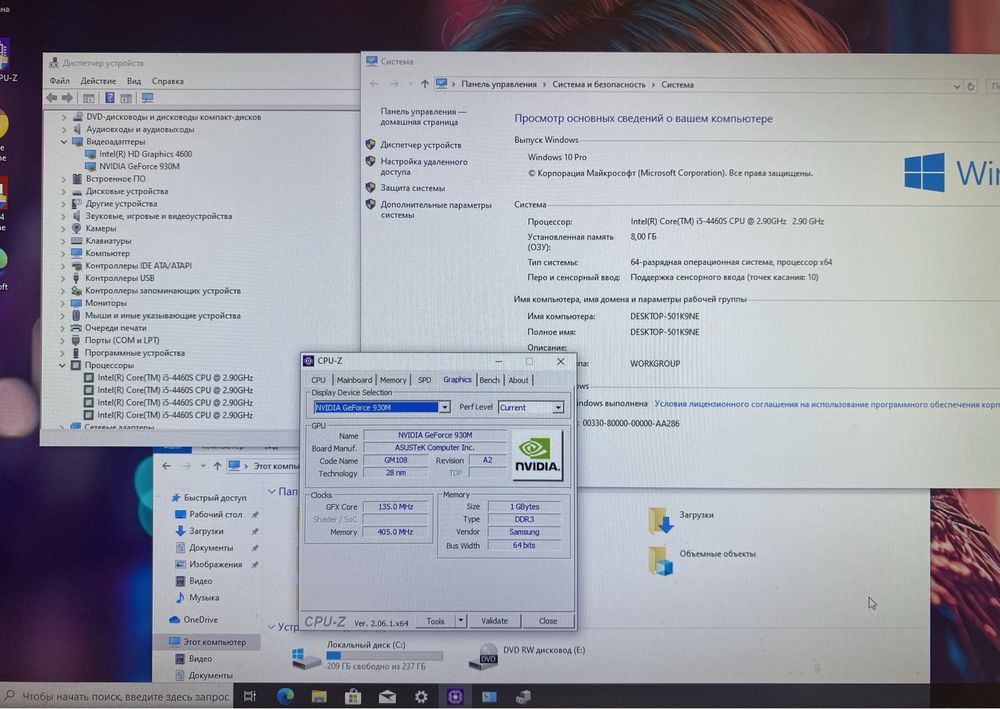Open Дополнительные параметры системы link
Image resolution: width=1000 pixels, height=709 pixels.
[436, 210]
